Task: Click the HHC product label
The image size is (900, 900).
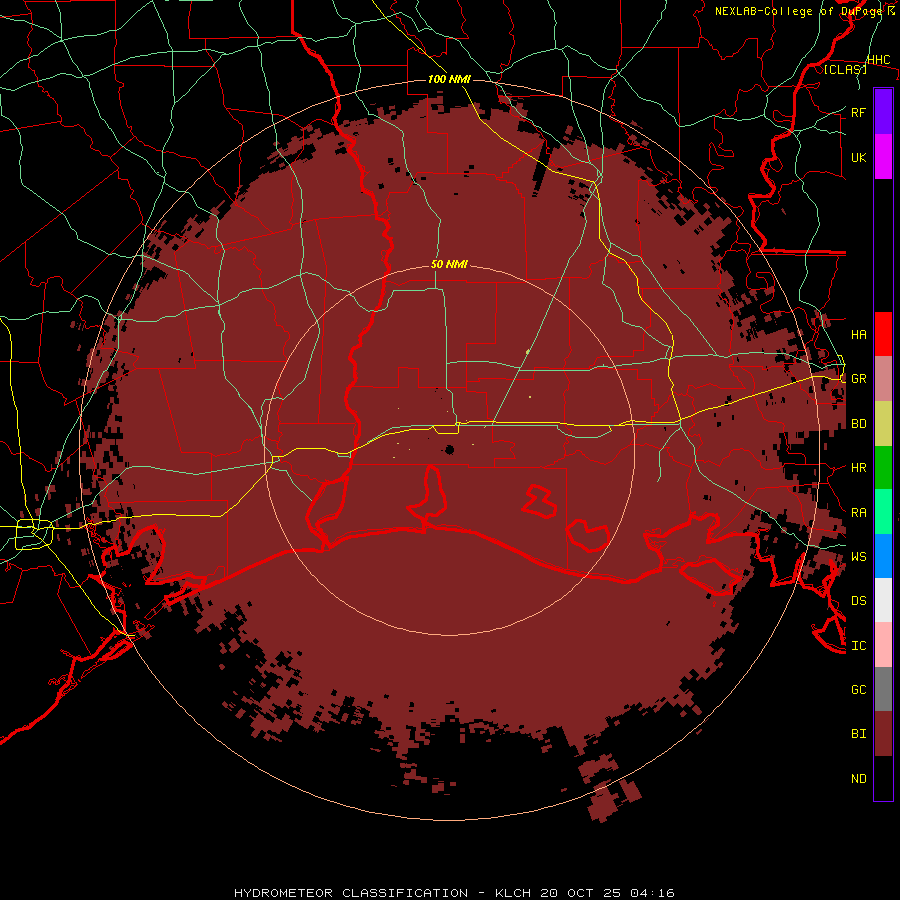Action: point(879,60)
